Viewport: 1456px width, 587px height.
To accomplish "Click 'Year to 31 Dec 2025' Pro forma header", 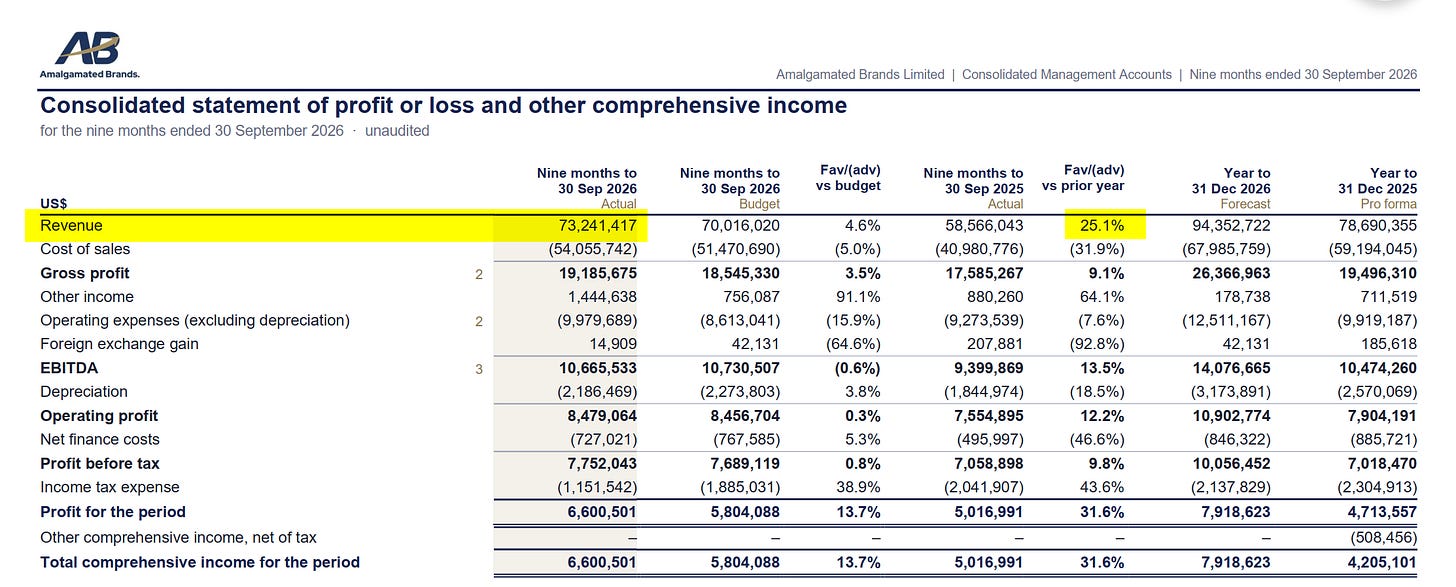I will click(x=1377, y=188).
